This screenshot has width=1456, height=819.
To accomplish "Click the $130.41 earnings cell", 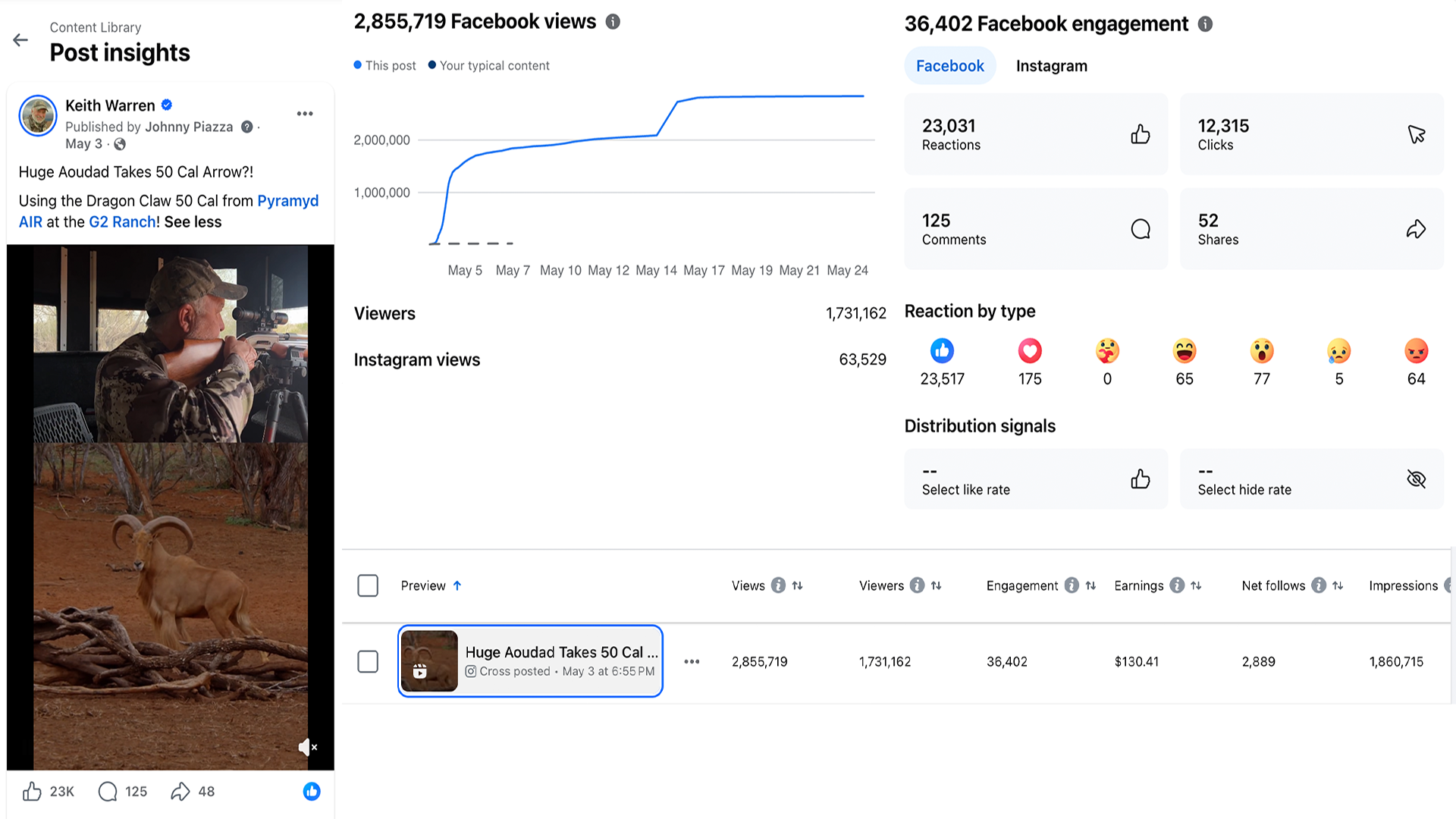I will tap(1137, 662).
